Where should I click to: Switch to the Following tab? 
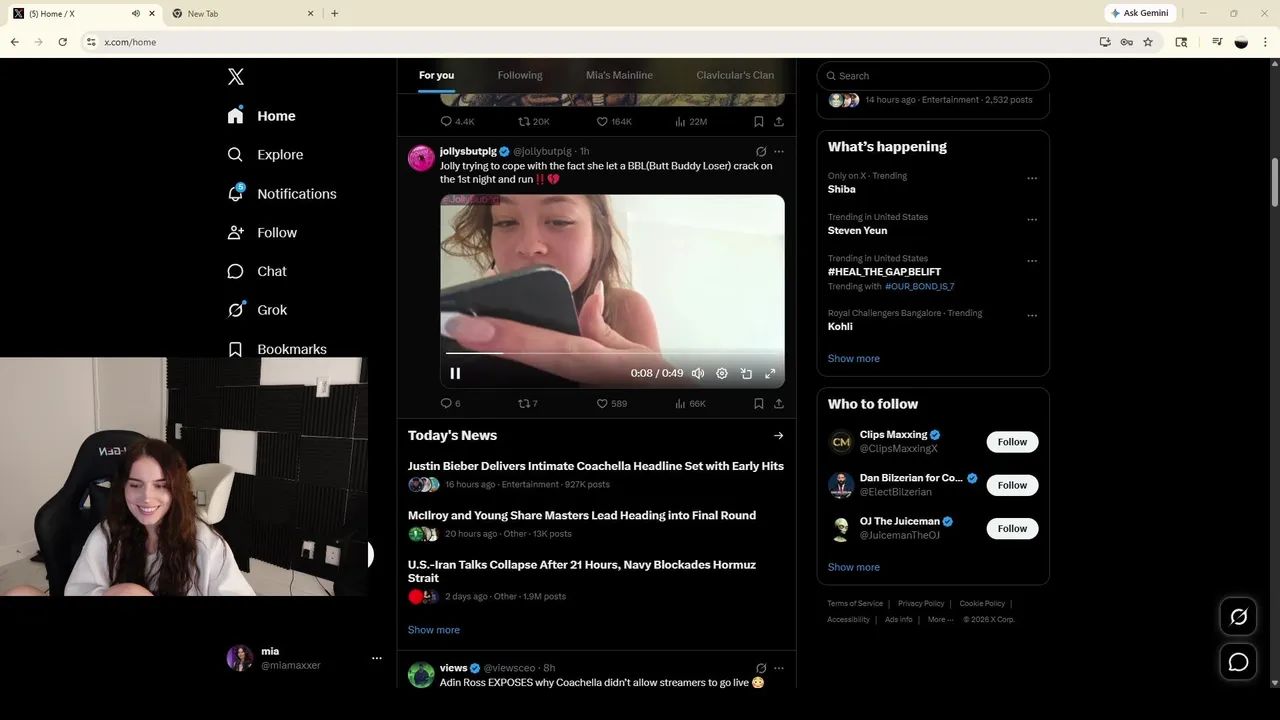(520, 75)
